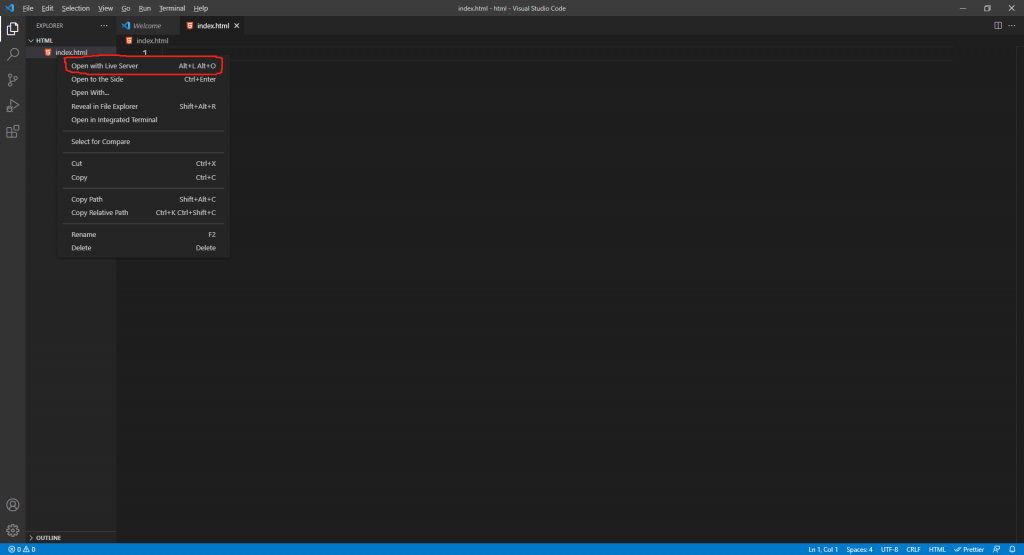This screenshot has height=555, width=1024.
Task: Open the Source Control view icon
Action: coord(12,80)
